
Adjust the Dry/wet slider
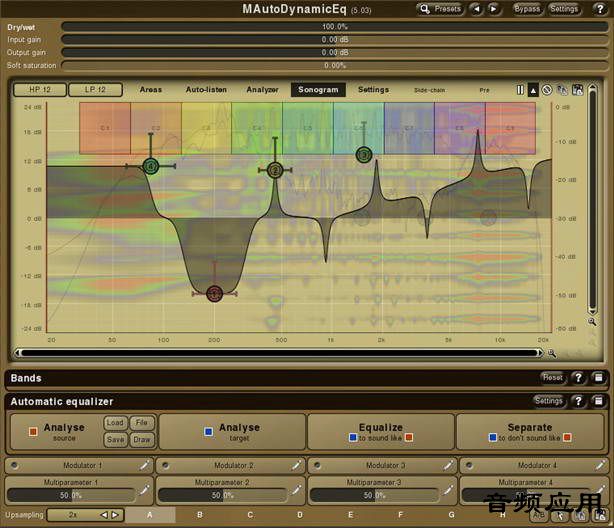335,27
